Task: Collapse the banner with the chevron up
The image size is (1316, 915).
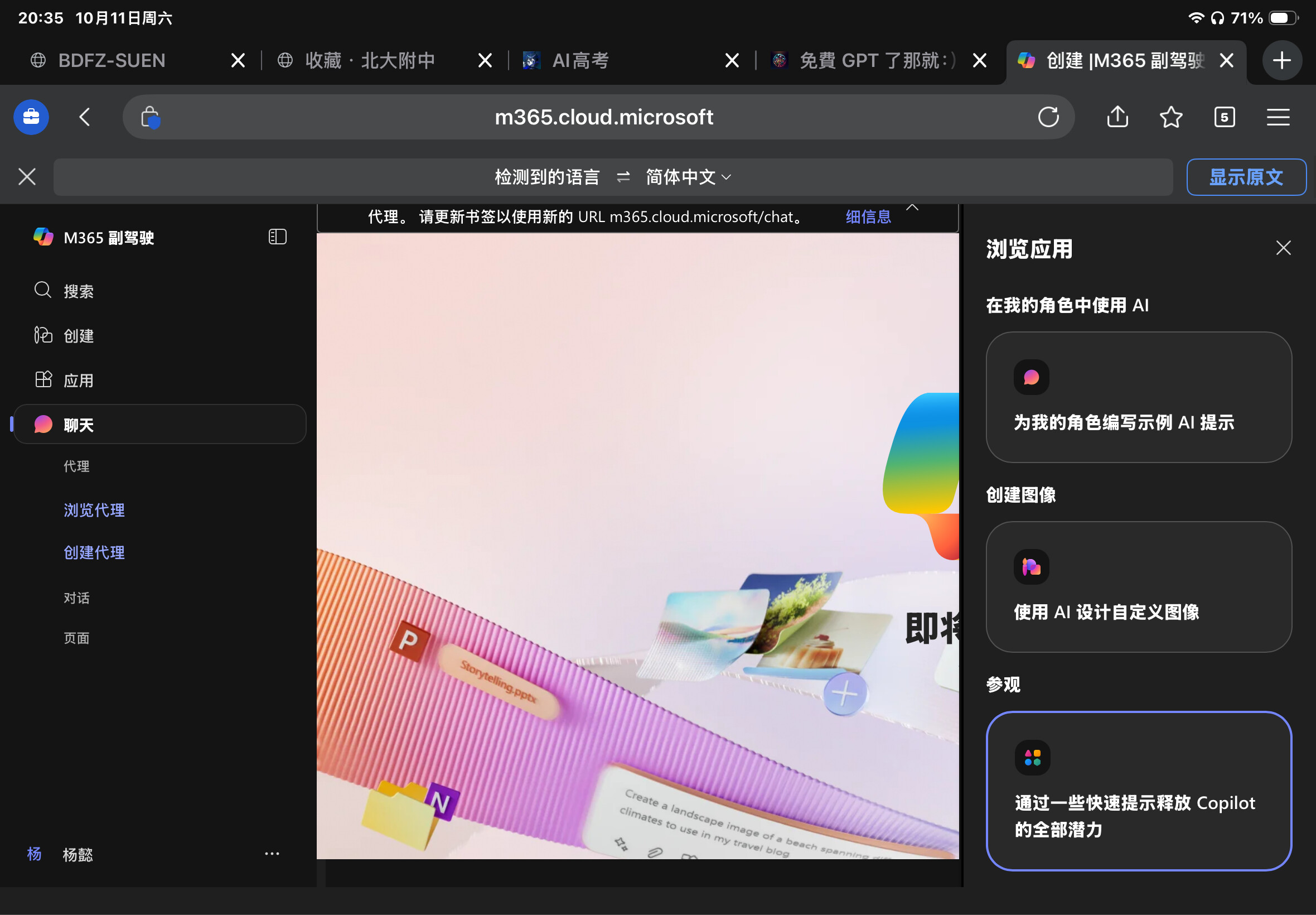Action: pos(912,208)
